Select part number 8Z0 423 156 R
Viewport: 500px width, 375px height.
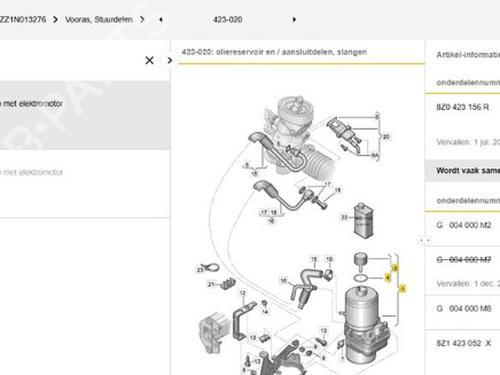[x=463, y=107]
